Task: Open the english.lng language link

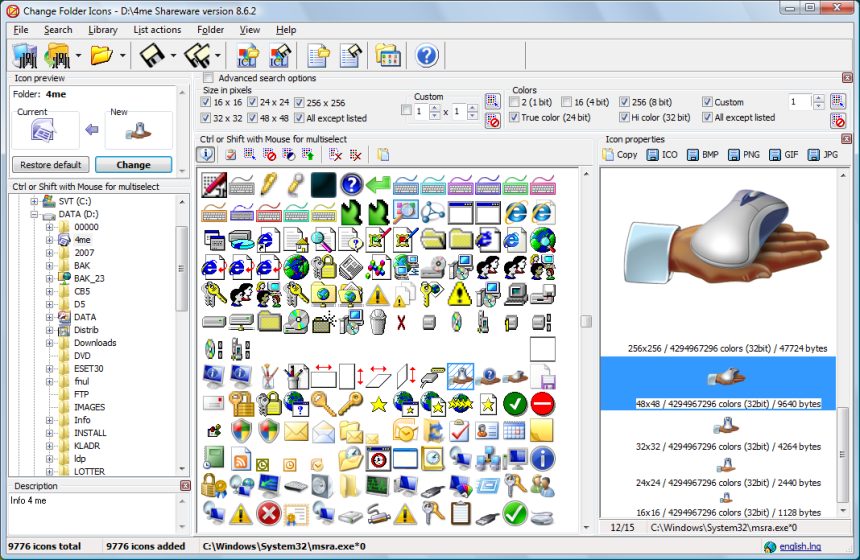Action: 800,546
